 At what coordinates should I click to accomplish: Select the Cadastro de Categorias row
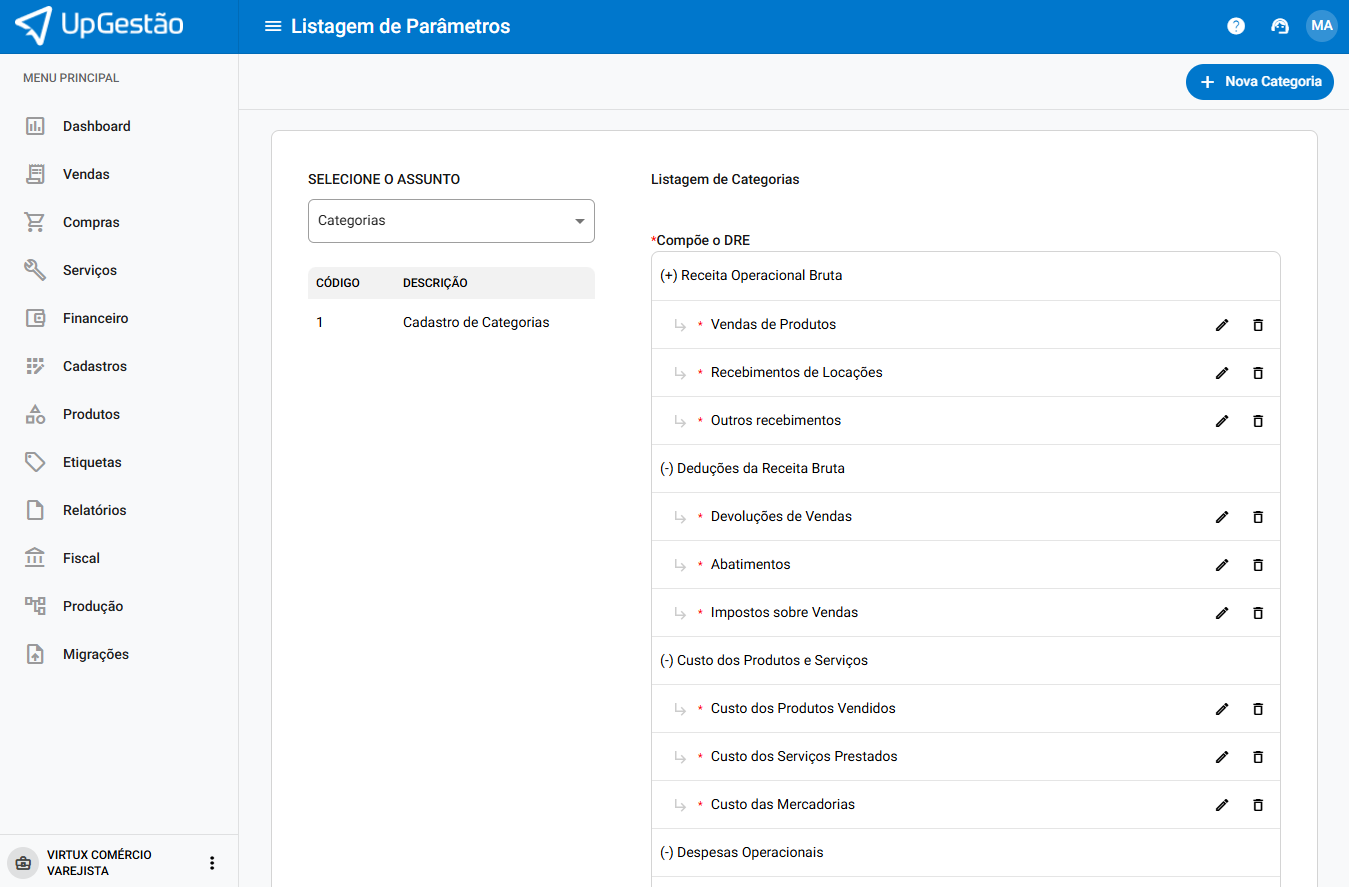475,323
